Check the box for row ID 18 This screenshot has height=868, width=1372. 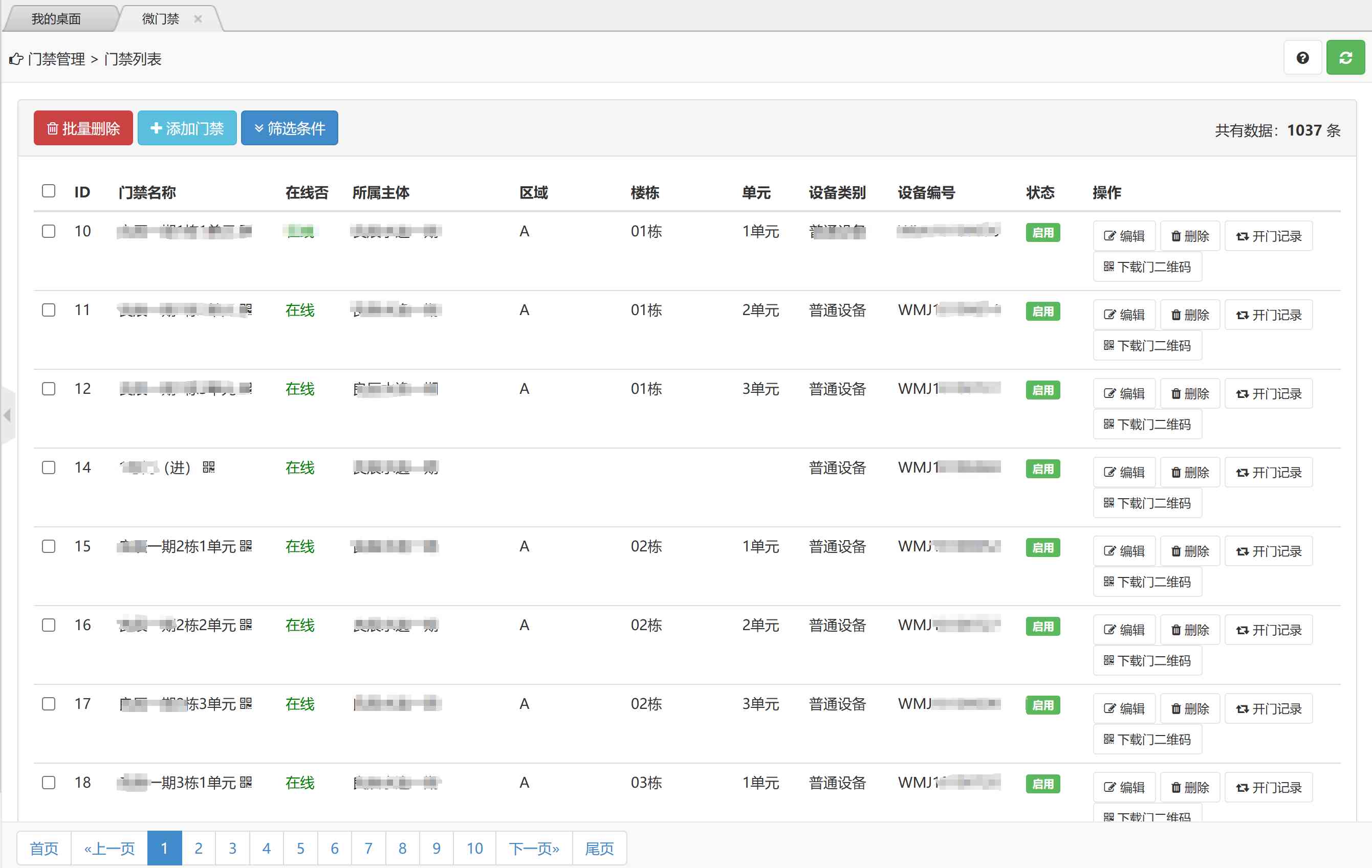tap(49, 782)
